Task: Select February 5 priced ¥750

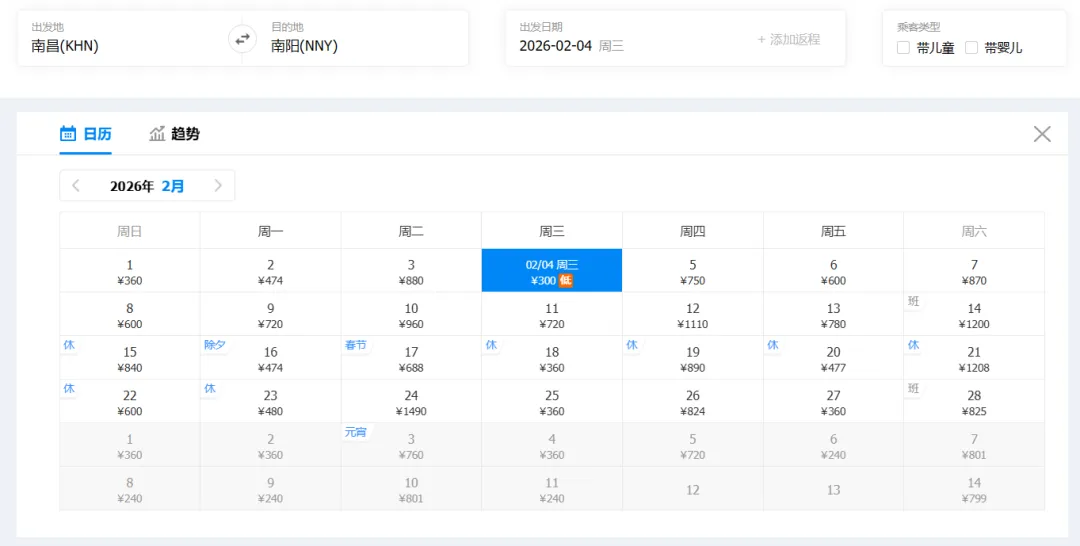Action: point(693,271)
